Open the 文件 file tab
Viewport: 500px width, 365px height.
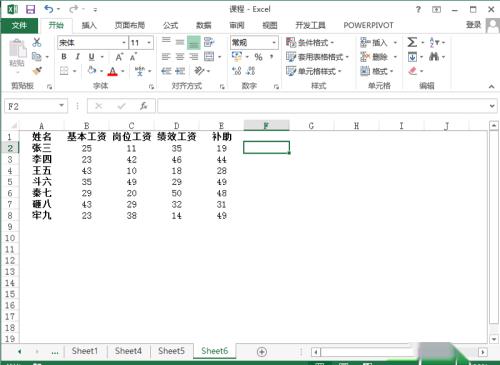tap(19, 25)
